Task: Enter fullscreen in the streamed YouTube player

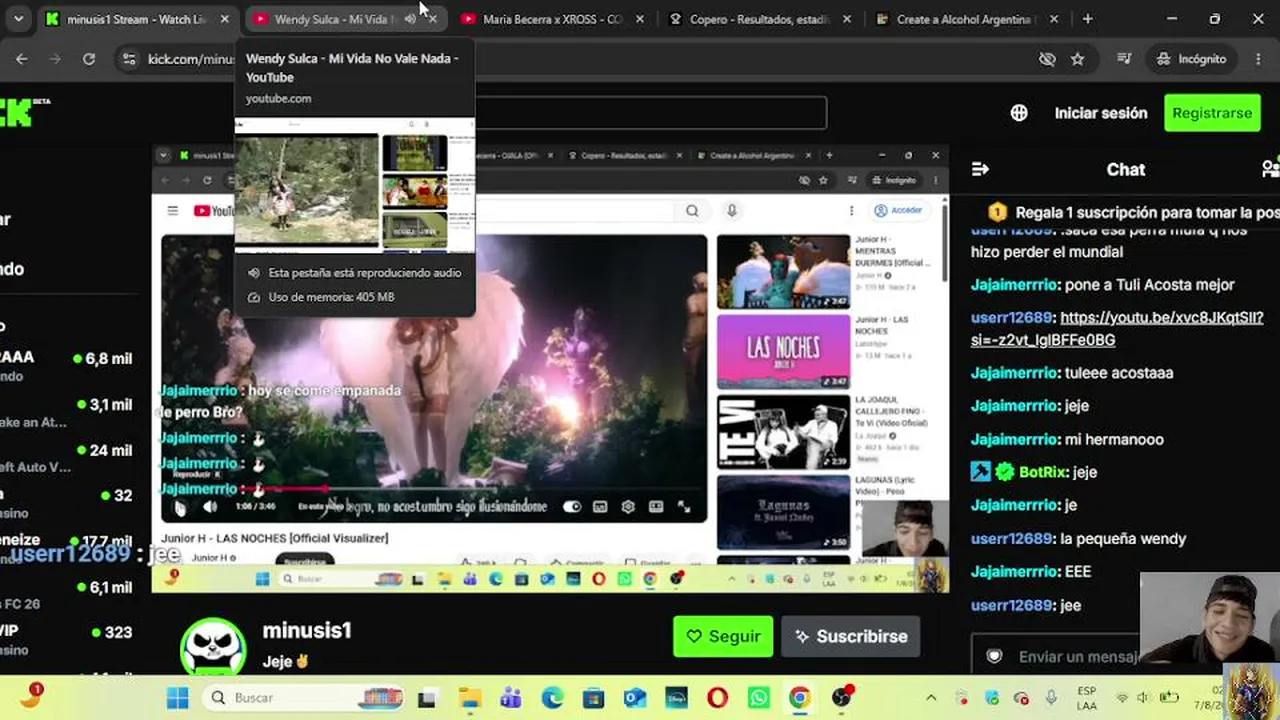Action: coord(684,507)
